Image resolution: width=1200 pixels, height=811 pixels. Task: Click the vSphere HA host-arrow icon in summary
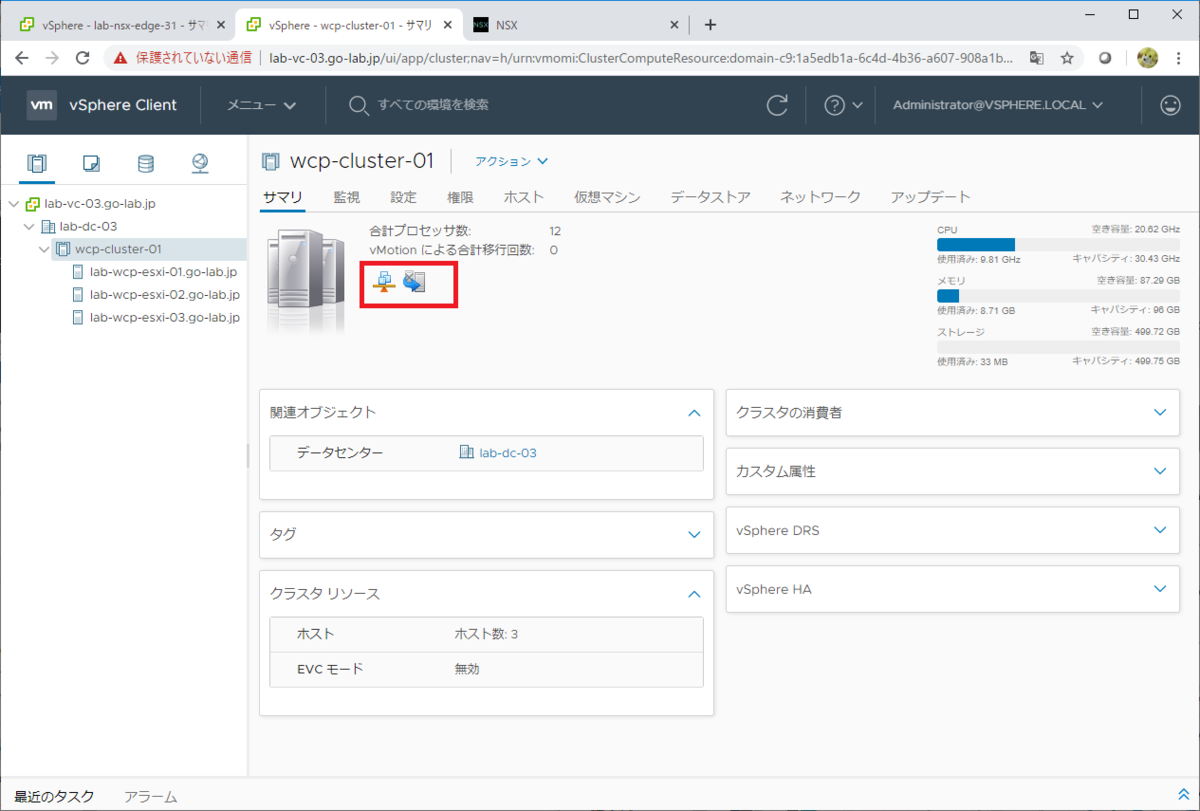click(x=414, y=282)
